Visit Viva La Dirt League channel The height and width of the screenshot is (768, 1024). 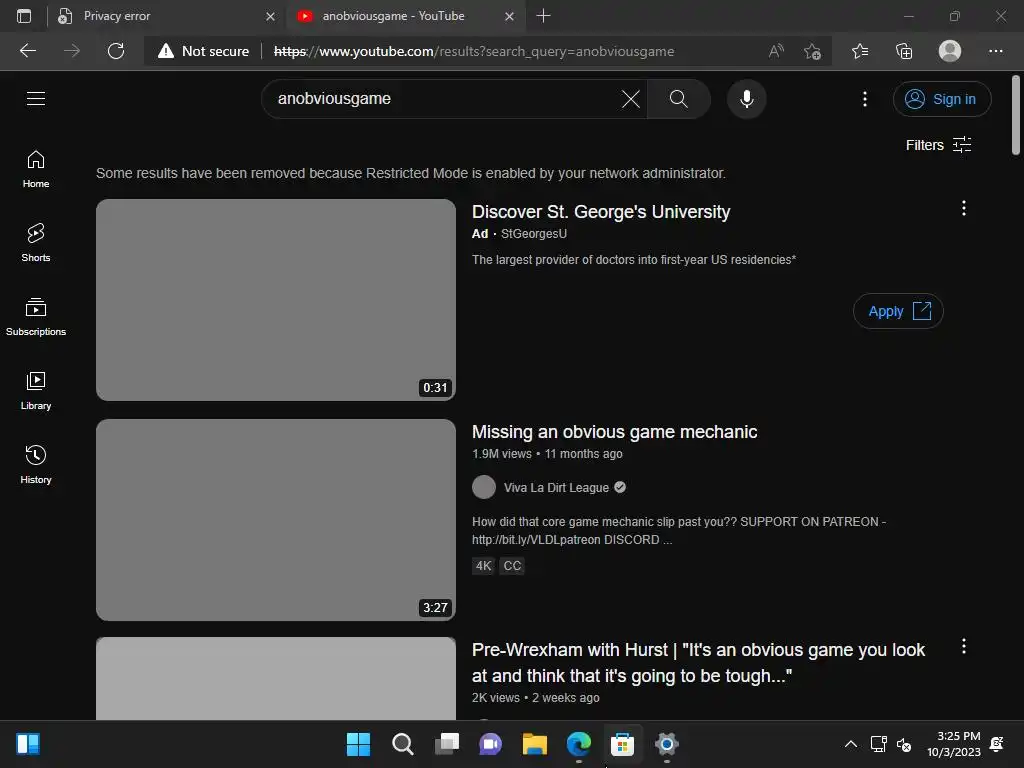[556, 488]
